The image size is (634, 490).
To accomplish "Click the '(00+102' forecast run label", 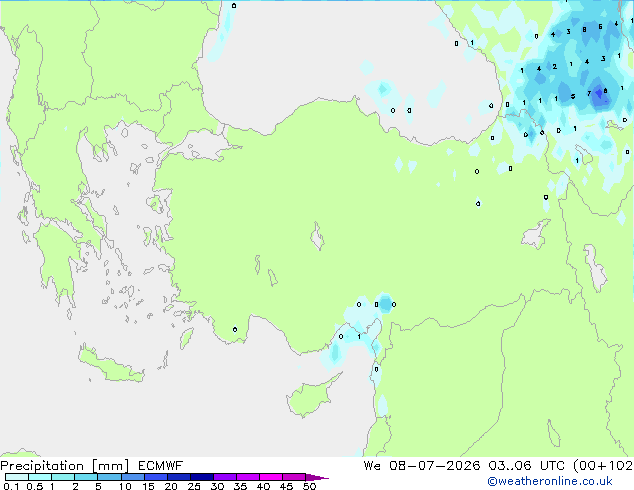I will 603,466.
